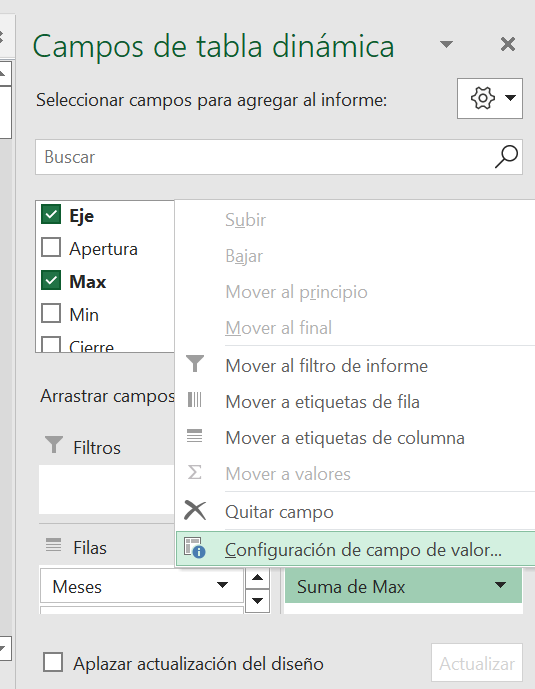Open the task pane options dropdown arrow
The image size is (535, 689).
tap(446, 44)
